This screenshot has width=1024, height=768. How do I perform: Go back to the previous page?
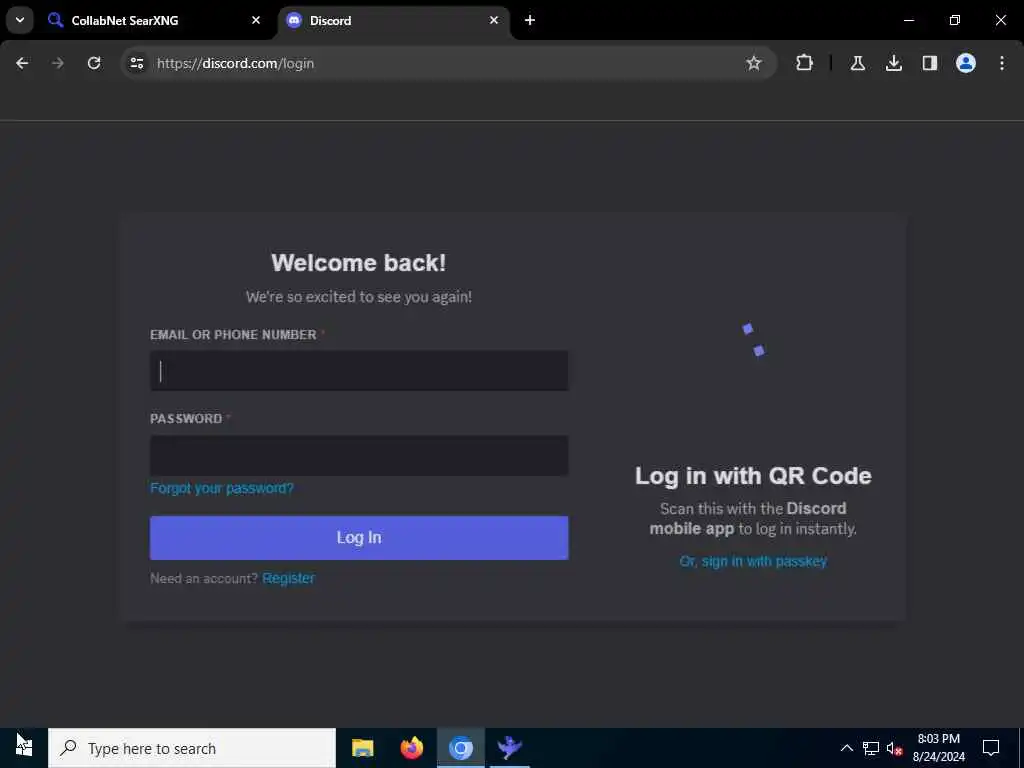22,63
